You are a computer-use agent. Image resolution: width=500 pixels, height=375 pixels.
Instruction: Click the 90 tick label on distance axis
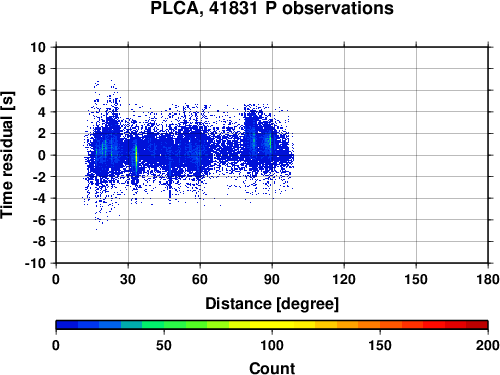(x=272, y=279)
